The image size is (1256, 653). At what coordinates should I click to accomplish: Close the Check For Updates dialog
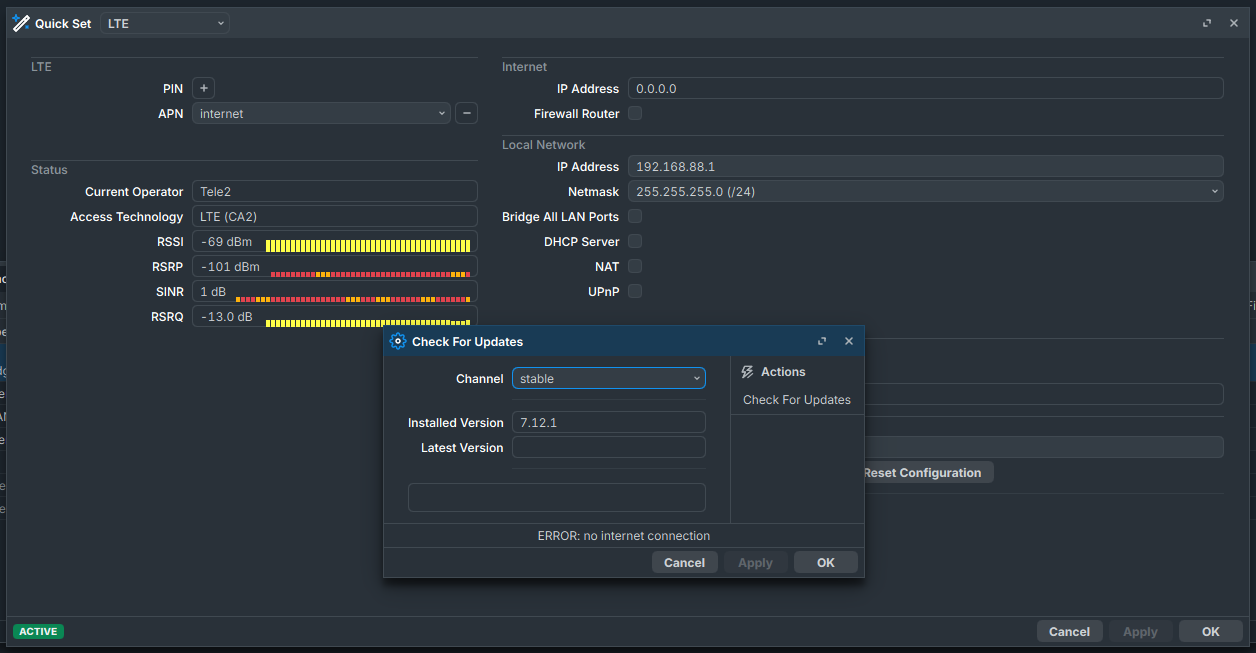point(849,342)
